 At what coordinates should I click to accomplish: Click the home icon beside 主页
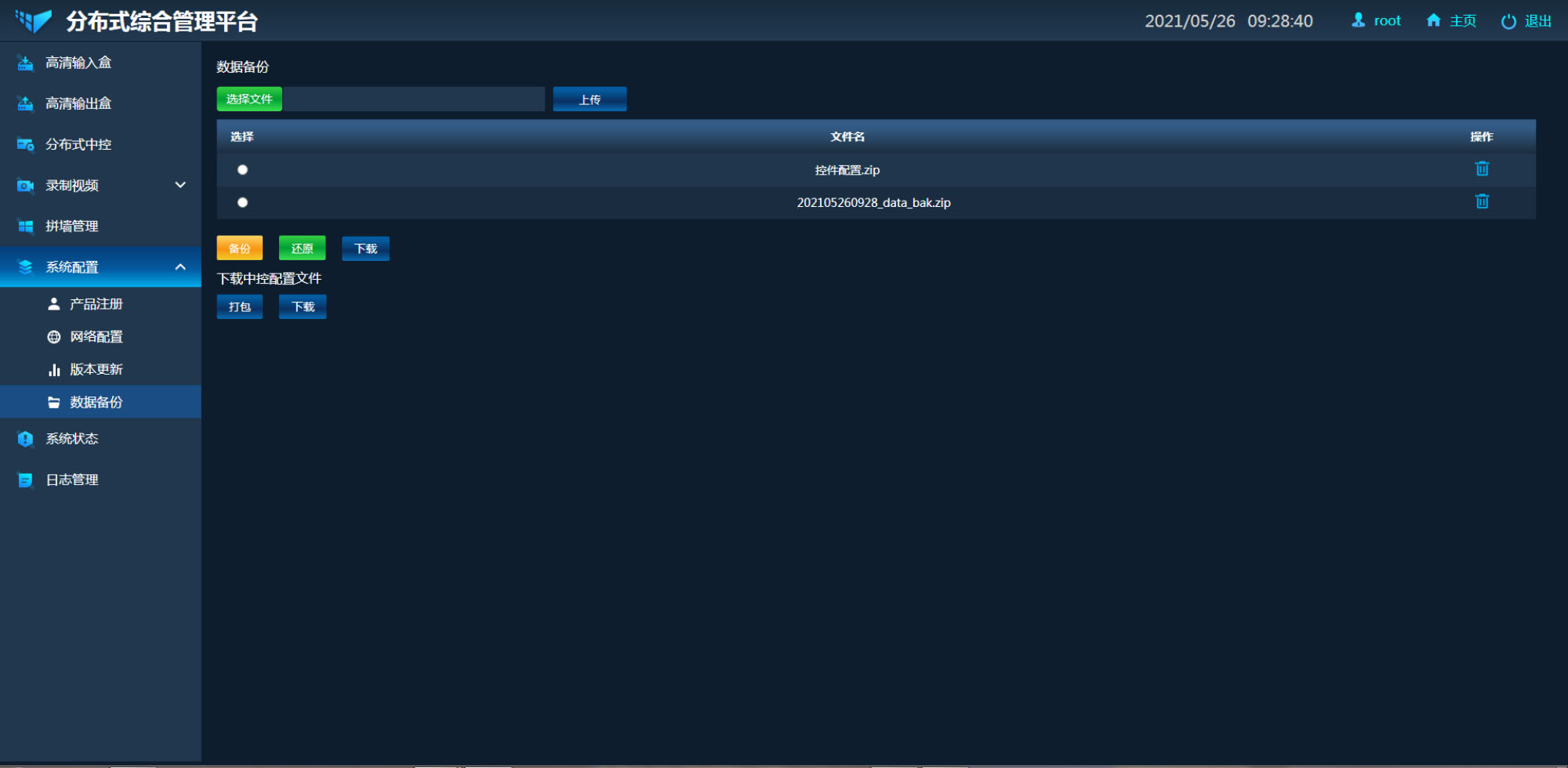coord(1433,20)
